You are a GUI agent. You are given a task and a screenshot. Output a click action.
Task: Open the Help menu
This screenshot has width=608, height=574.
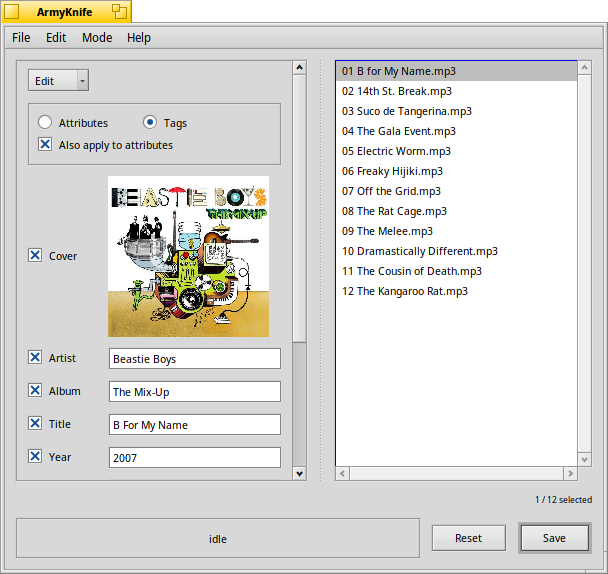[x=139, y=38]
